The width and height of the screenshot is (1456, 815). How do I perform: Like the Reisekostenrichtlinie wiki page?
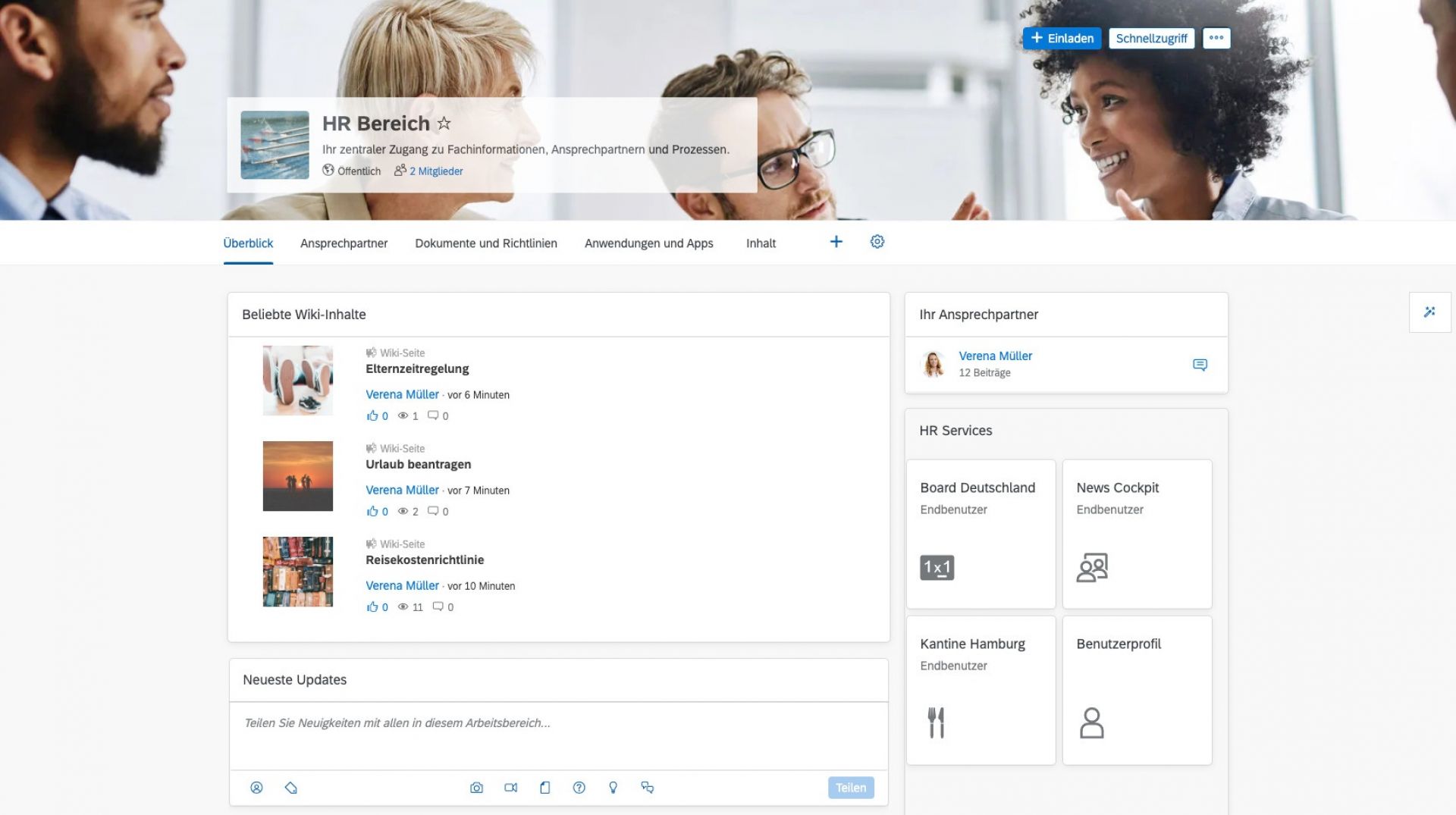coord(372,607)
